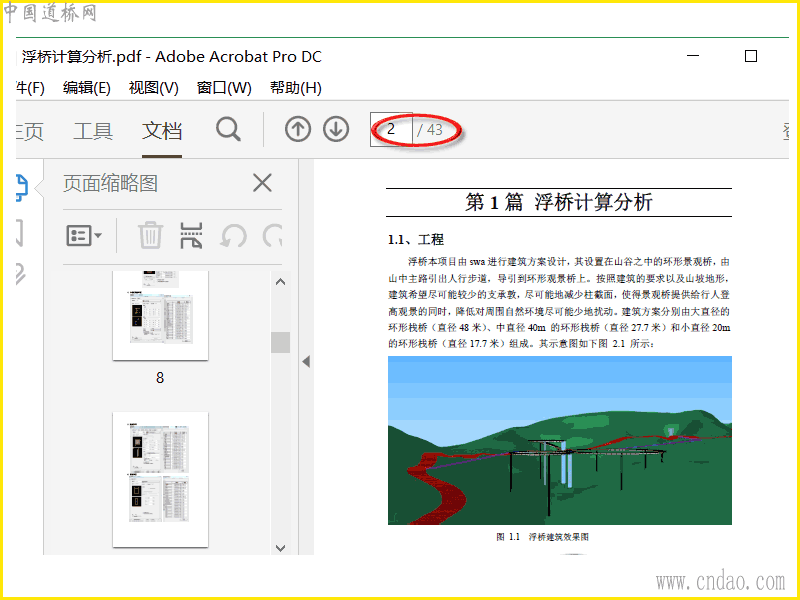Collapse the navigation pane with the arrow

coord(306,362)
